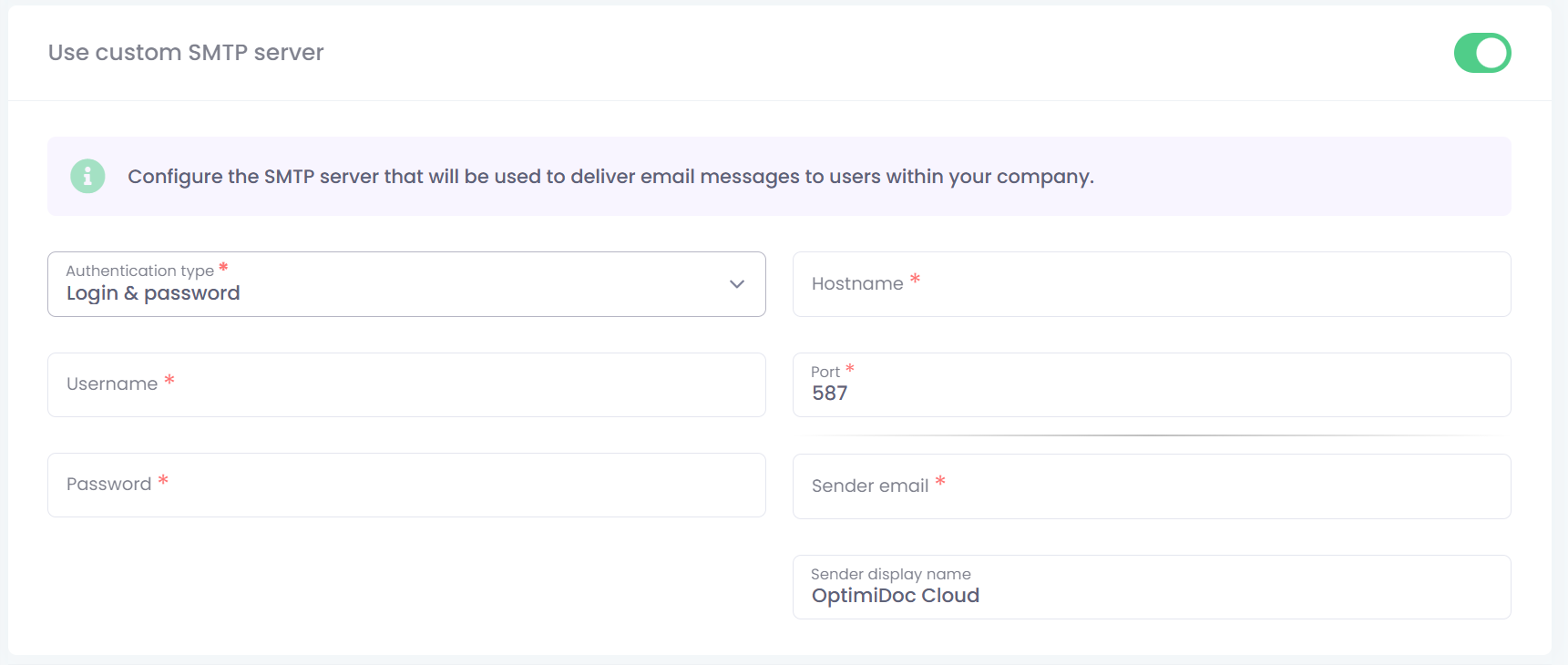Click the asterisk after Authentication type label
1568x665 pixels.
coord(223,267)
